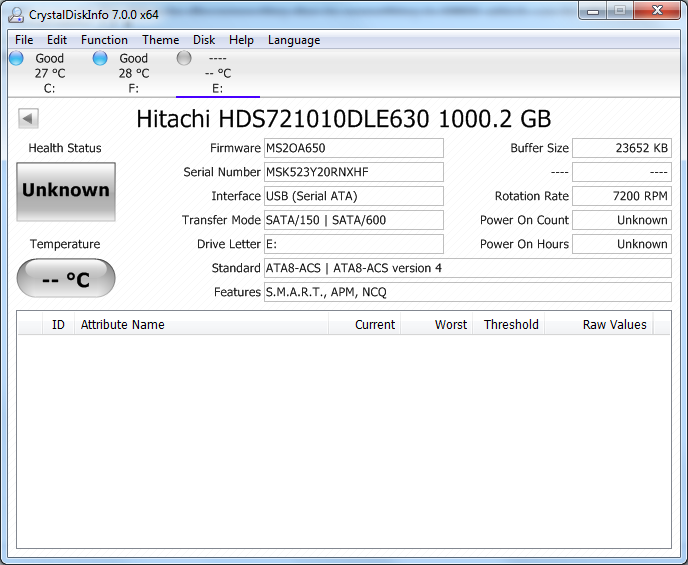Click the Buffer Size value 23652 KB
This screenshot has height=565, width=688.
tap(622, 148)
